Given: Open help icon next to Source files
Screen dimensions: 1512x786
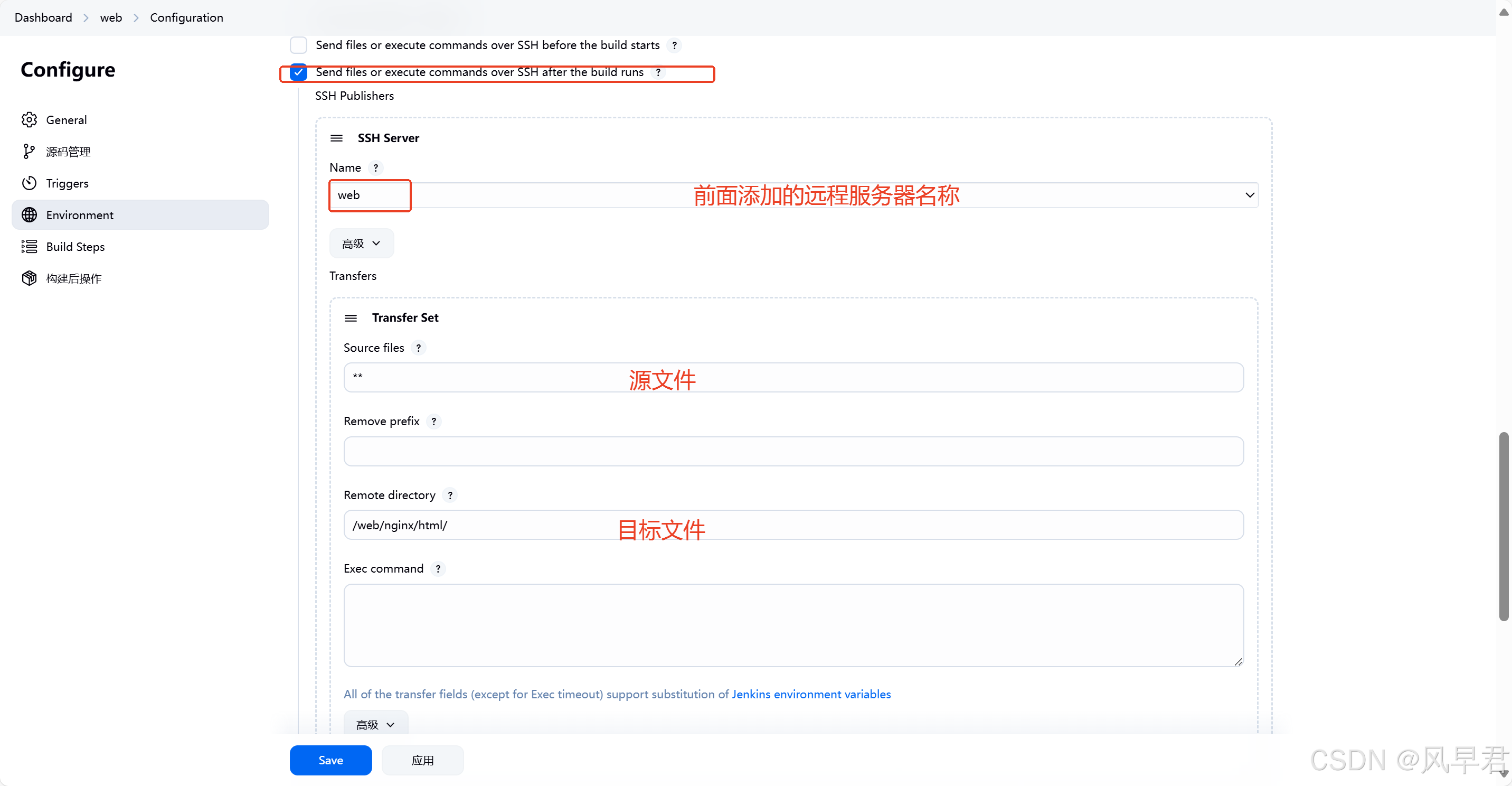Looking at the screenshot, I should (419, 348).
